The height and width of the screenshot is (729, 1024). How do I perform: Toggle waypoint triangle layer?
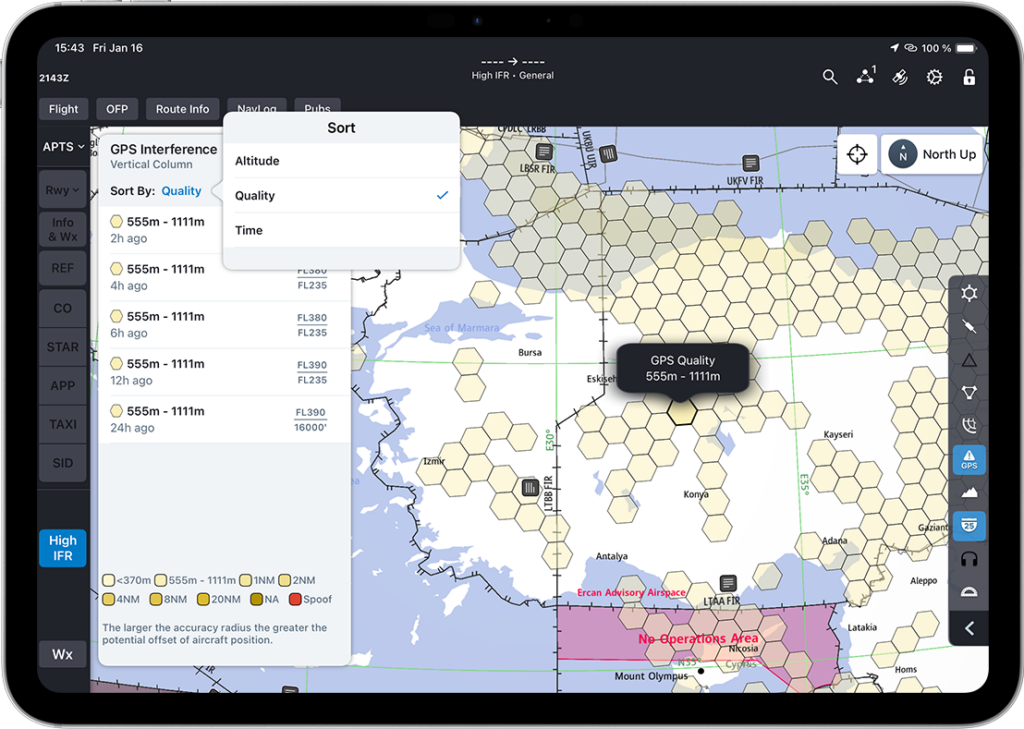point(969,360)
